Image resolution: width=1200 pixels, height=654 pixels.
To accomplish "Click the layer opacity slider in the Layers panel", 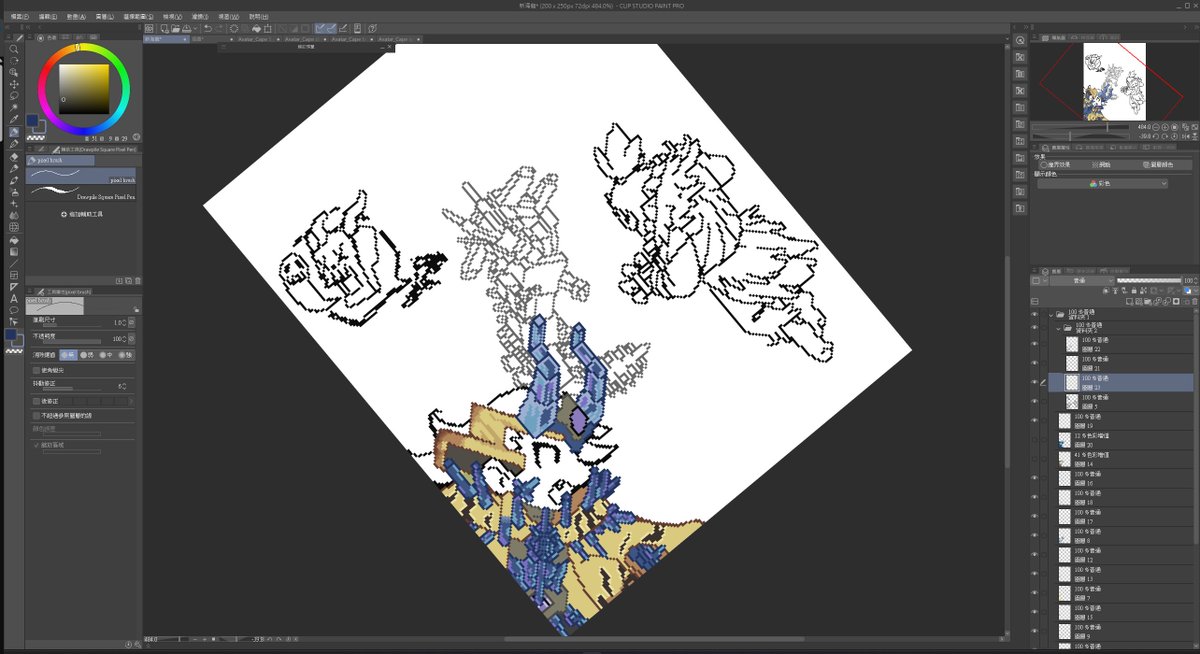I will [x=1149, y=281].
